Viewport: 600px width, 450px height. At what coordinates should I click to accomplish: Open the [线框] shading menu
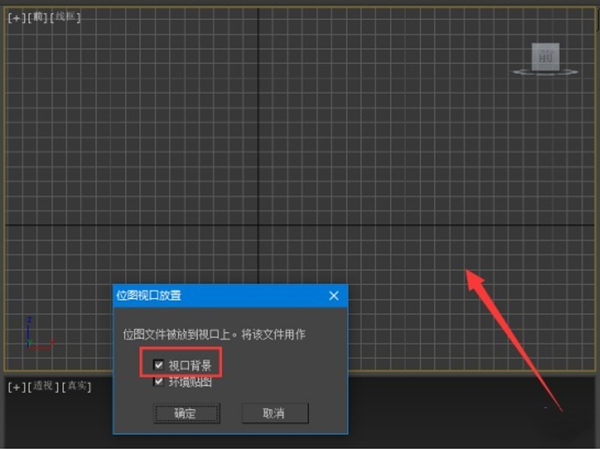click(66, 17)
